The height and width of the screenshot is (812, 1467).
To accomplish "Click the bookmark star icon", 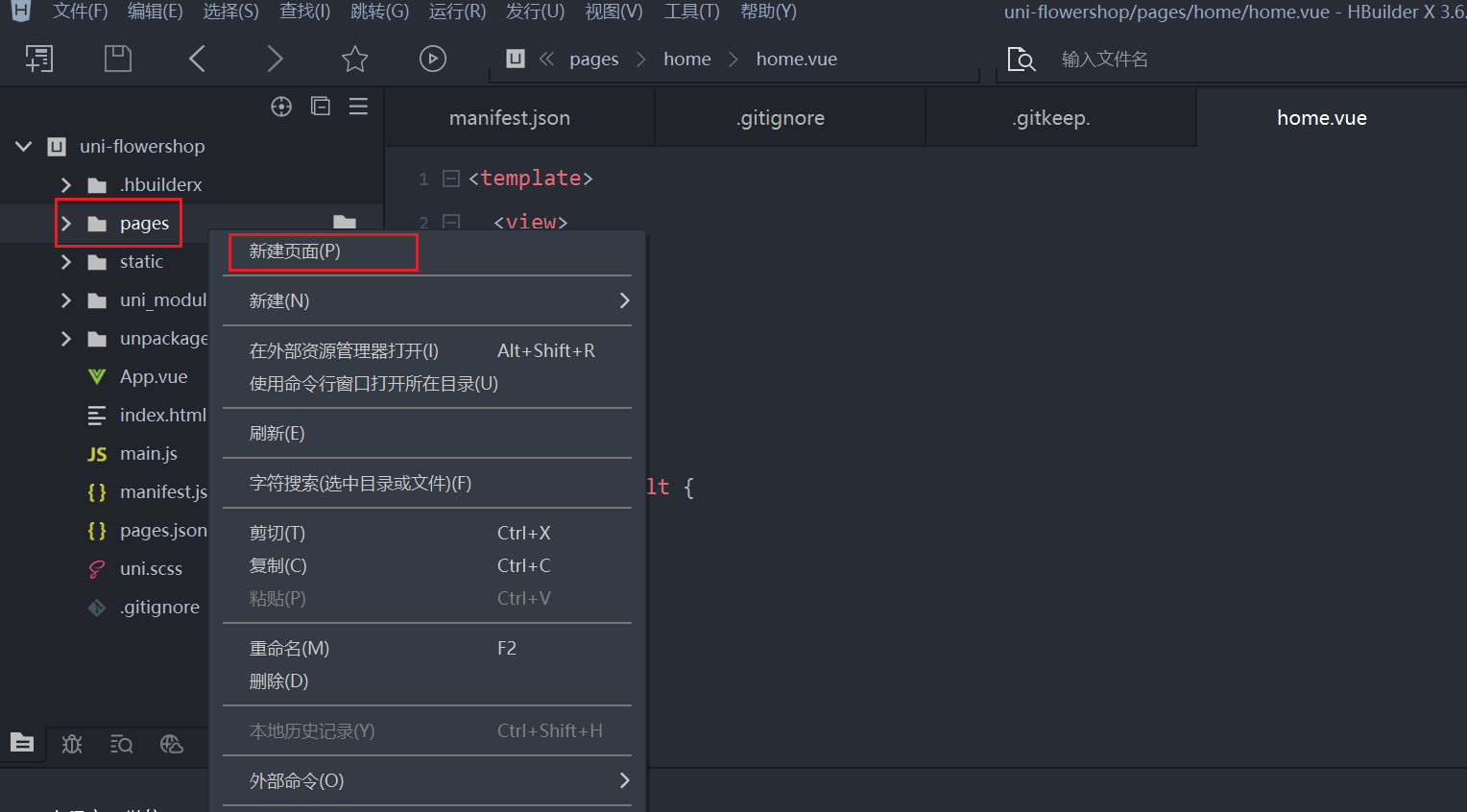I will tap(355, 60).
